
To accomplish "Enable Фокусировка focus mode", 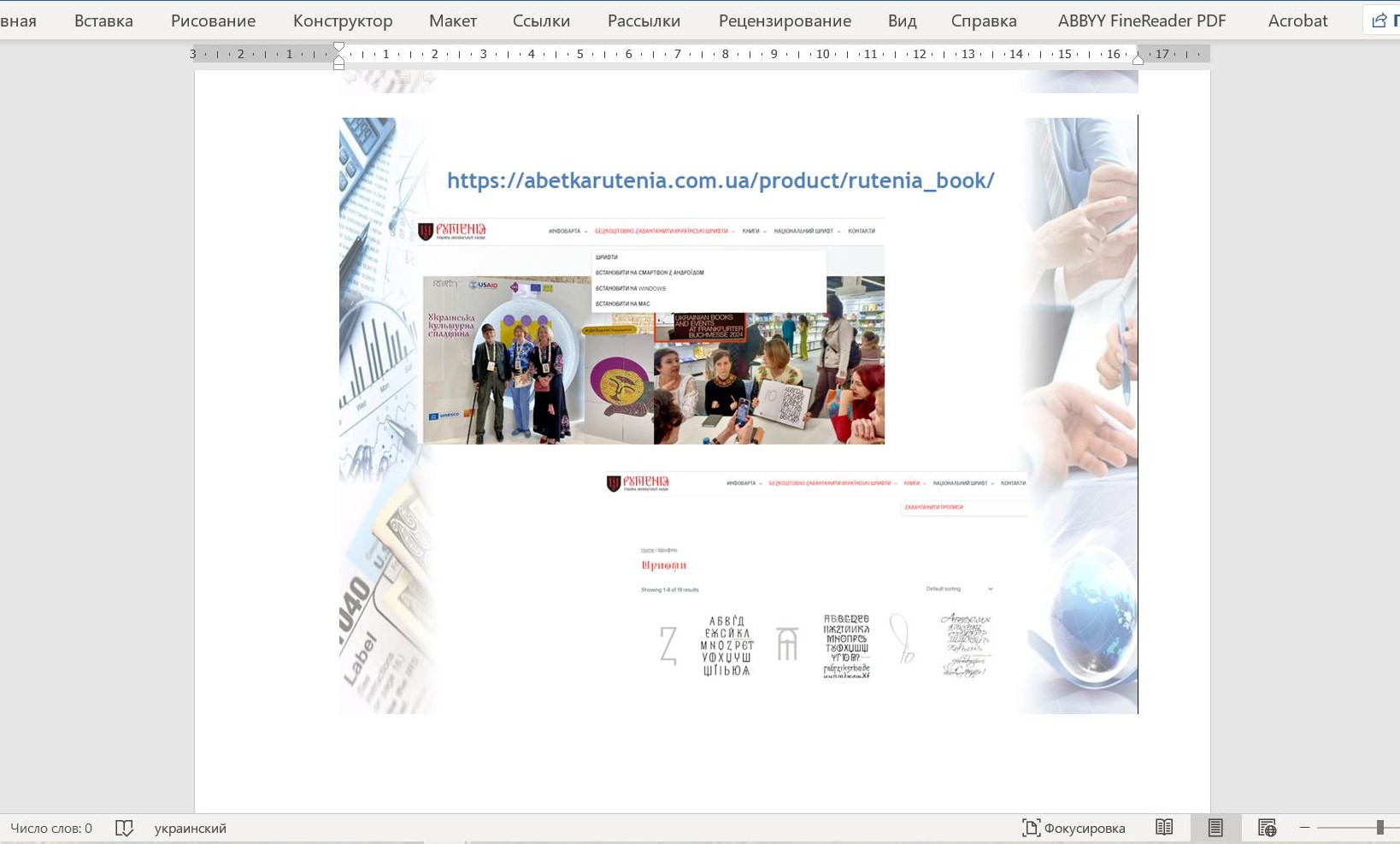I will pyautogui.click(x=1074, y=828).
